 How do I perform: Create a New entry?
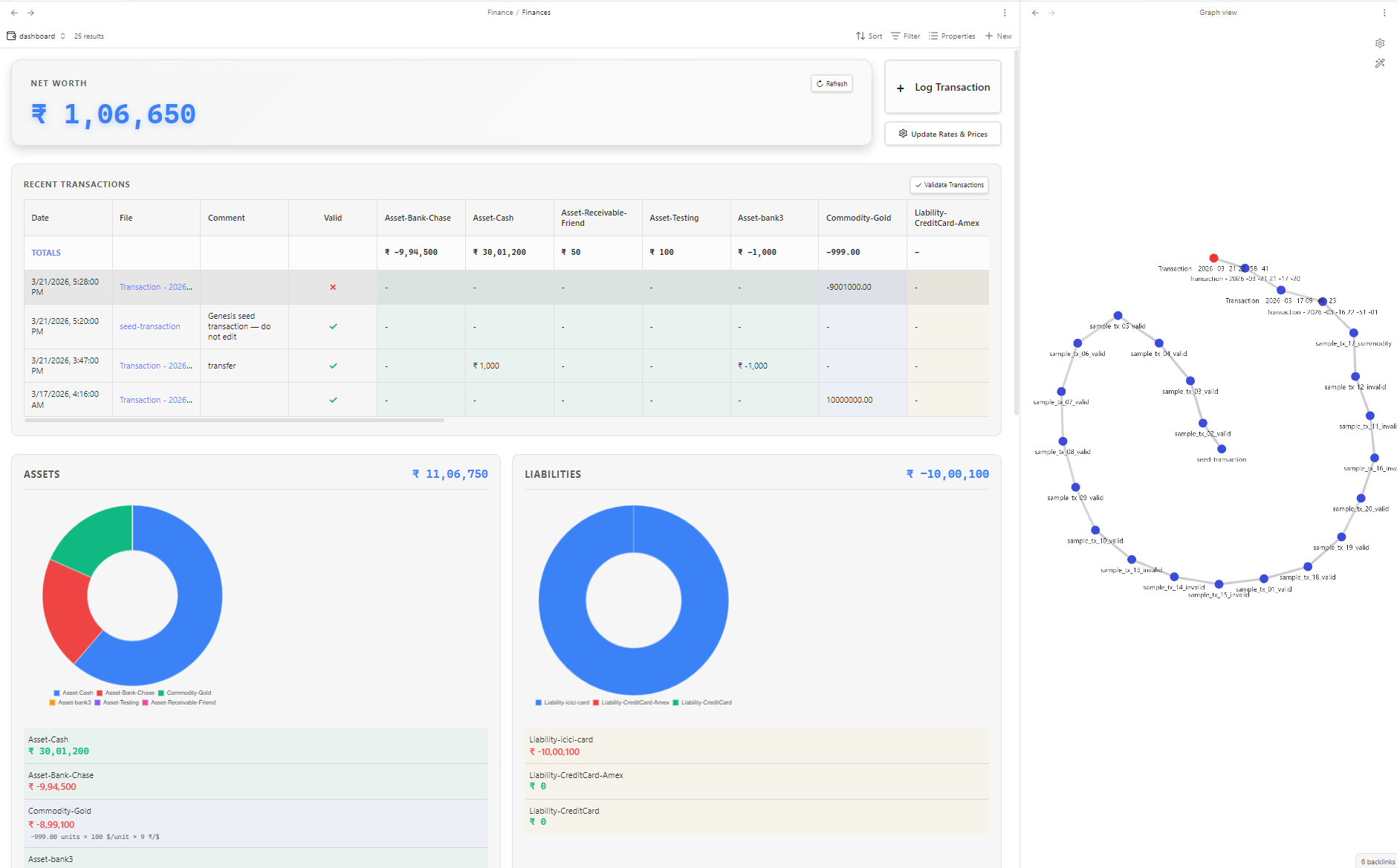tap(999, 36)
